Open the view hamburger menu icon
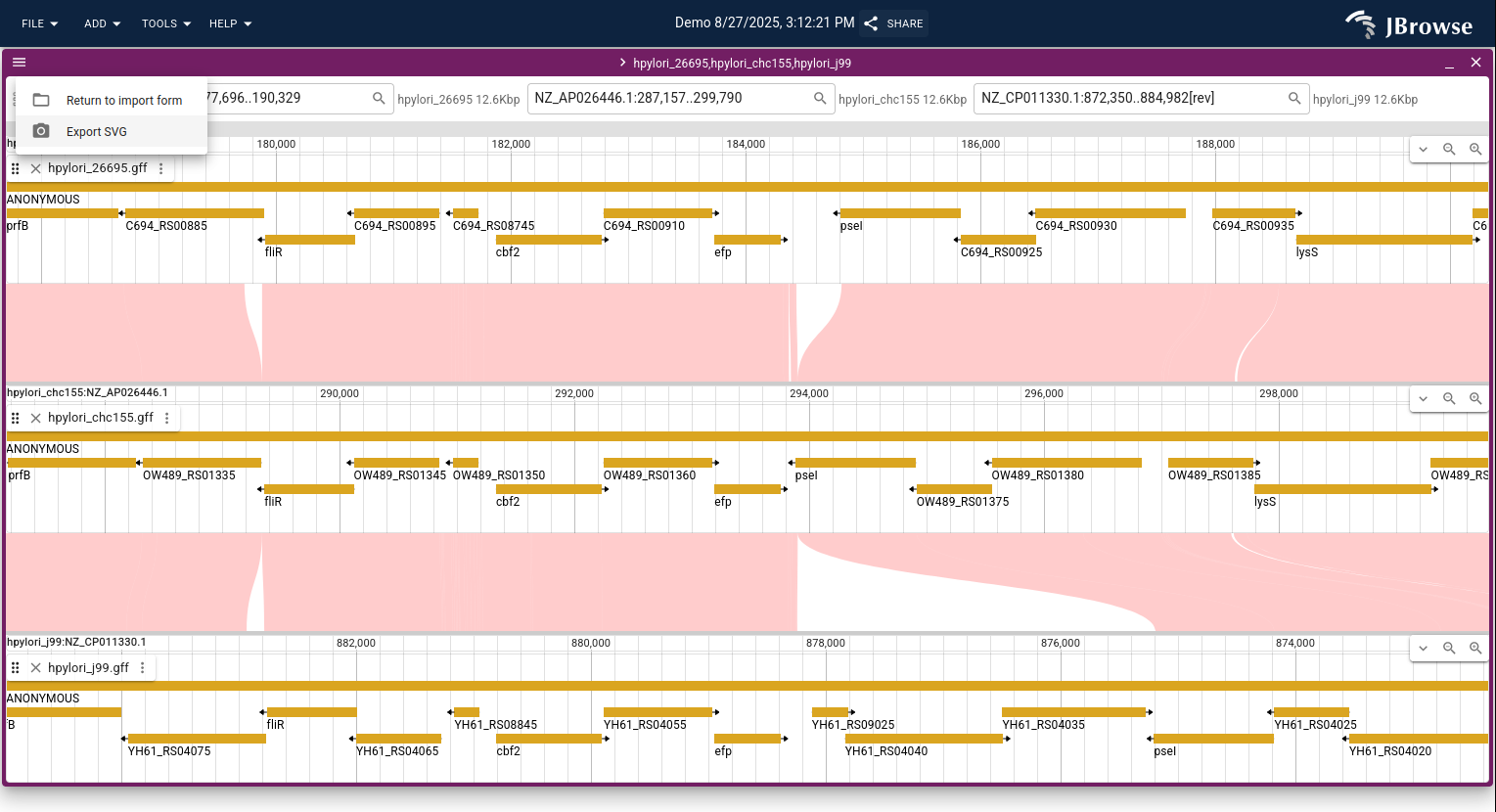This screenshot has width=1496, height=812. tap(20, 63)
